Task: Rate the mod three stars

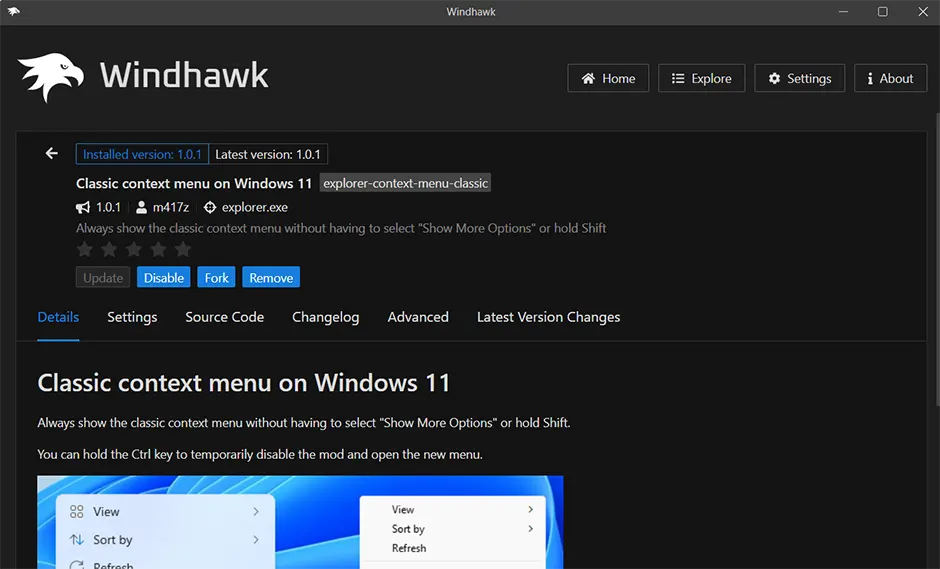Action: [134, 249]
